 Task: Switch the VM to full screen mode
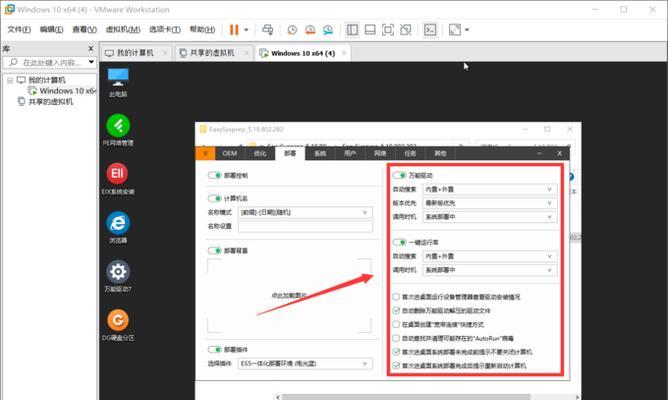388,29
